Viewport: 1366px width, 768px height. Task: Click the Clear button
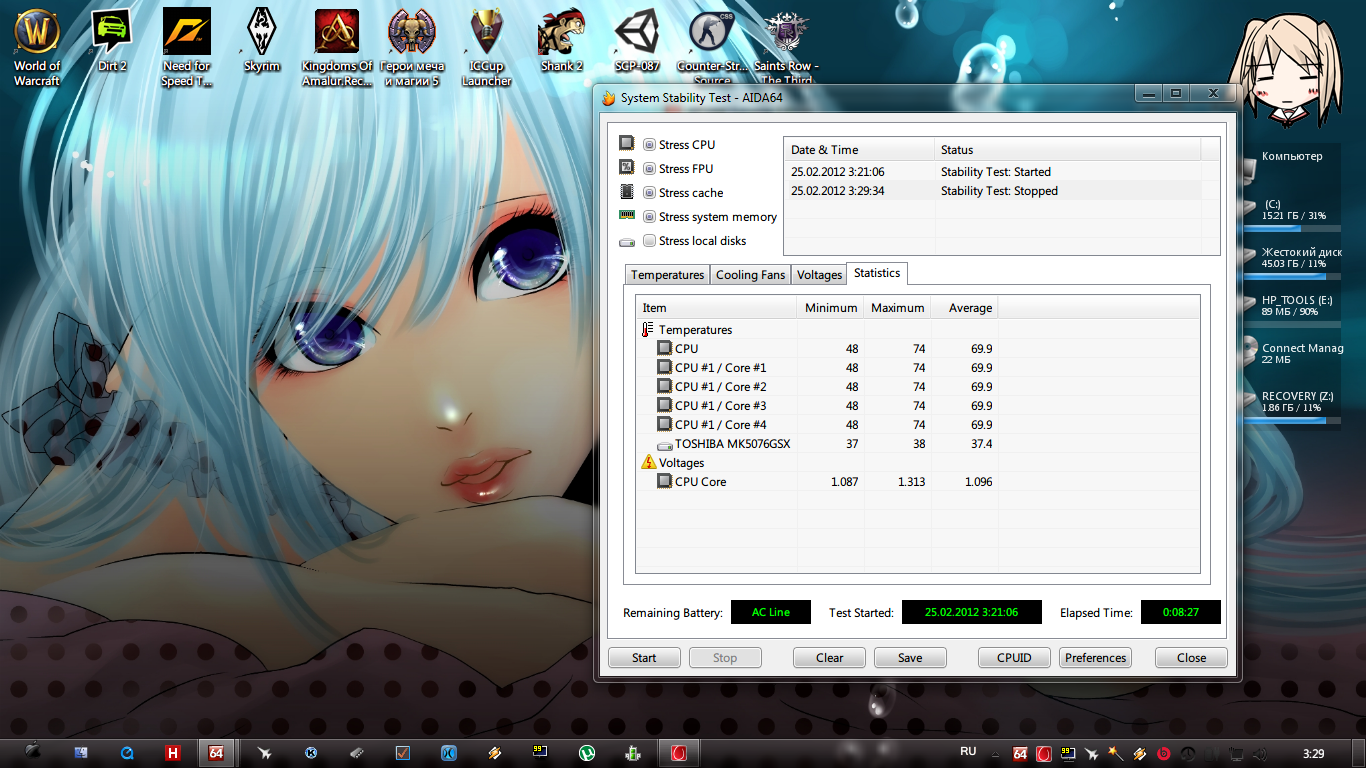(x=829, y=658)
